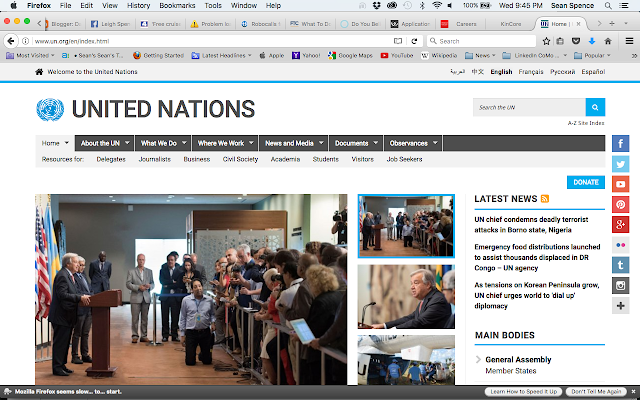Open the UN Pinterest icon
Image resolution: width=640 pixels, height=400 pixels.
tap(620, 204)
